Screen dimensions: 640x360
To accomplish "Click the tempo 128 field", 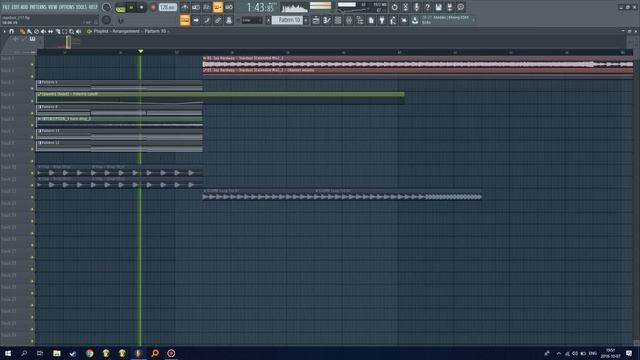I will [x=168, y=7].
